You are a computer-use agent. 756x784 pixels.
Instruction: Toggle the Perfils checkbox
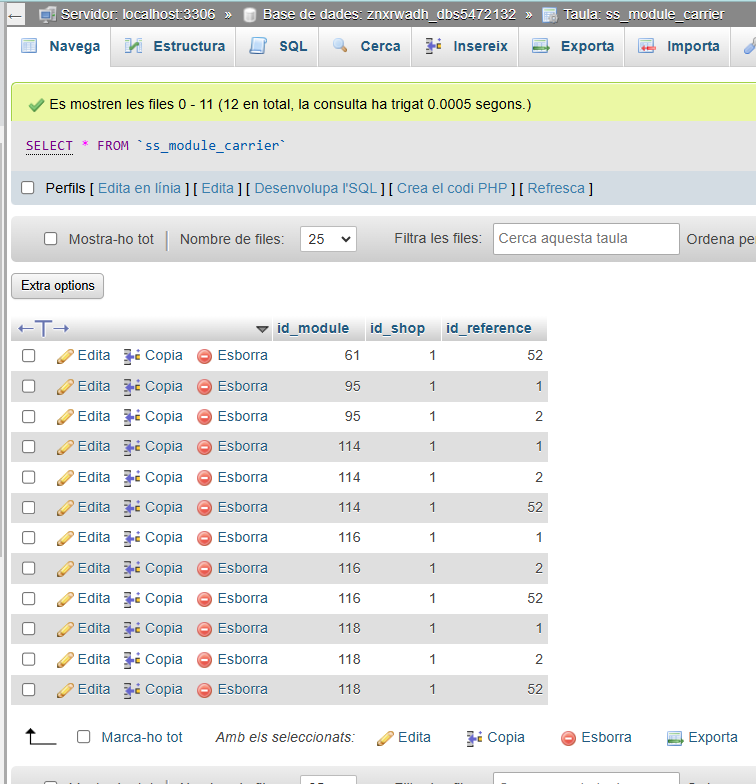[x=28, y=188]
